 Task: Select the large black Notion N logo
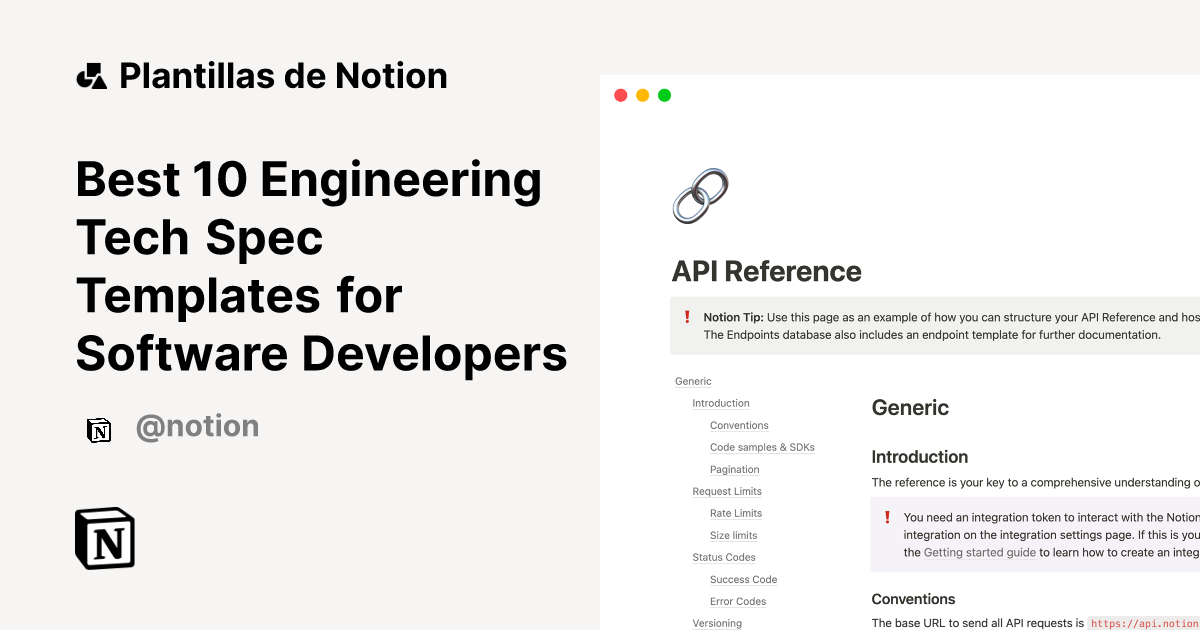click(x=104, y=538)
